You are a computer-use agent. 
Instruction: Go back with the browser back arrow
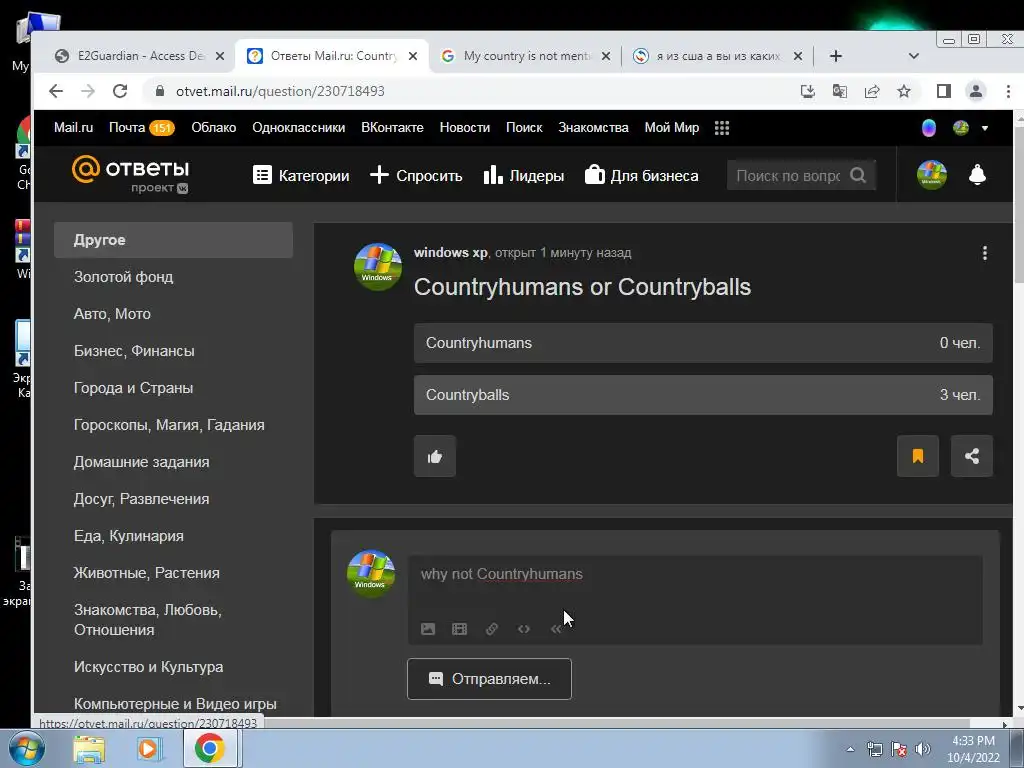coord(56,91)
